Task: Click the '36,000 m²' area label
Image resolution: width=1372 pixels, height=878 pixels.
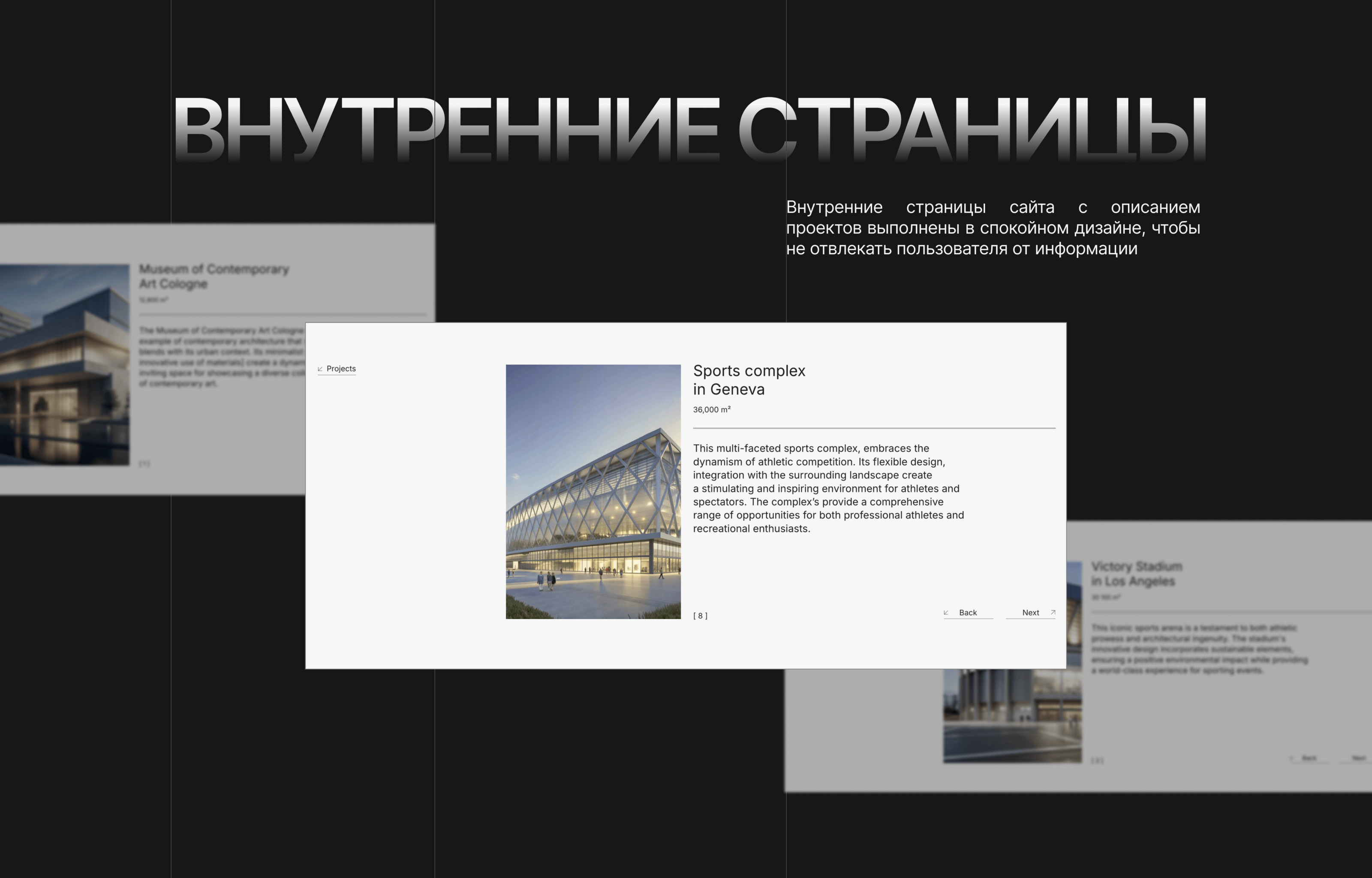Action: [711, 409]
